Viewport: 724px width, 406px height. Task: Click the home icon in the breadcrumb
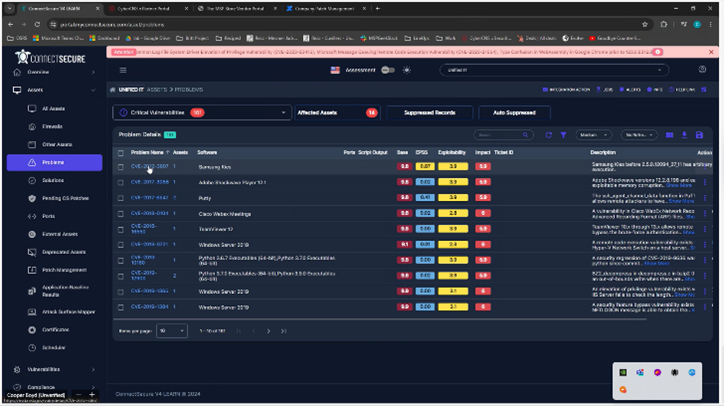click(113, 90)
